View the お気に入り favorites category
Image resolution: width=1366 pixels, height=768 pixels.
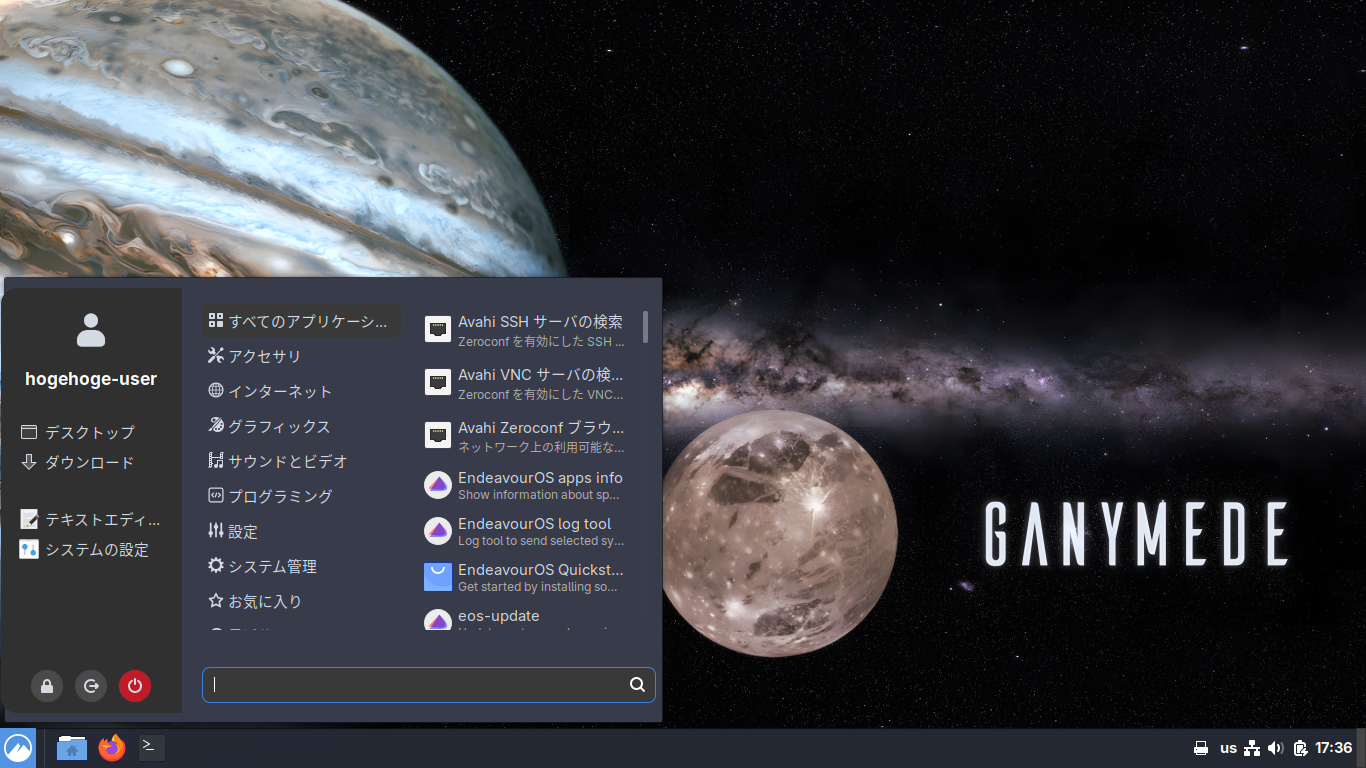click(301, 601)
